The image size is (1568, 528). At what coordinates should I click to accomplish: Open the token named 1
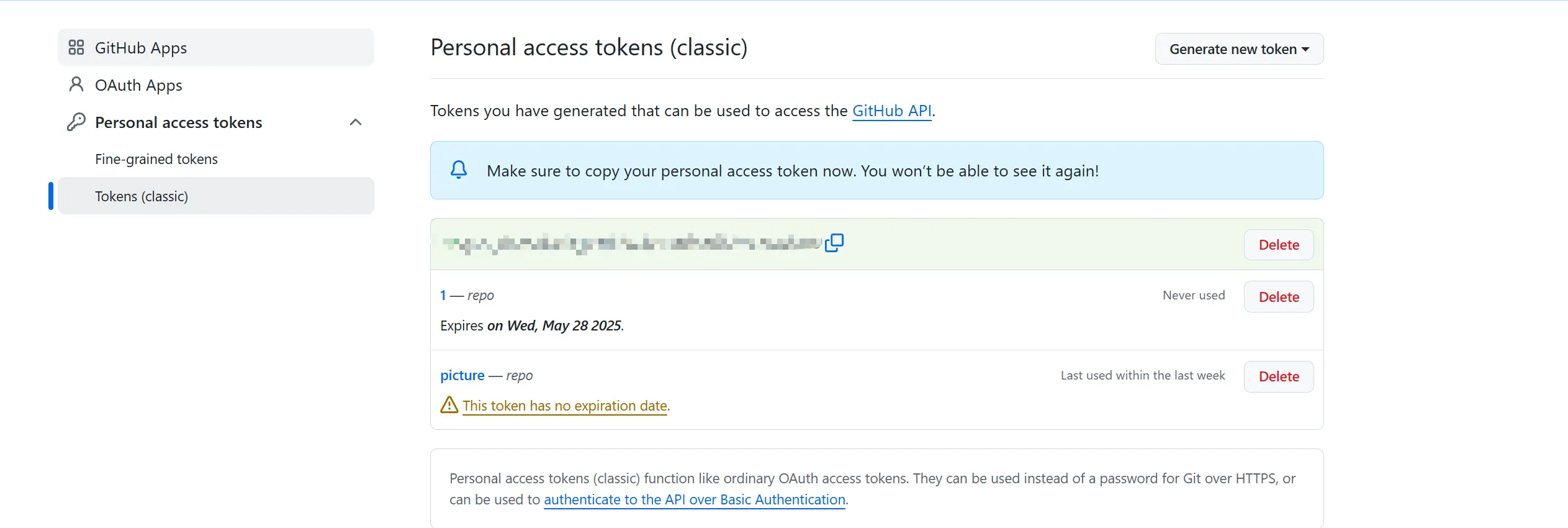[443, 295]
